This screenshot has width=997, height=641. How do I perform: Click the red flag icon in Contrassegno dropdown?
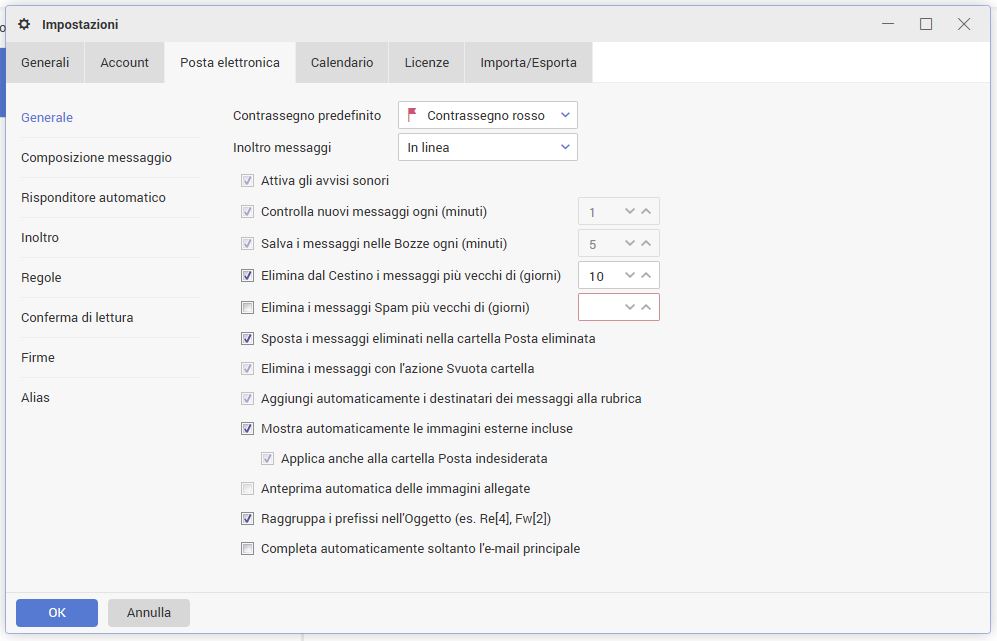[x=412, y=115]
